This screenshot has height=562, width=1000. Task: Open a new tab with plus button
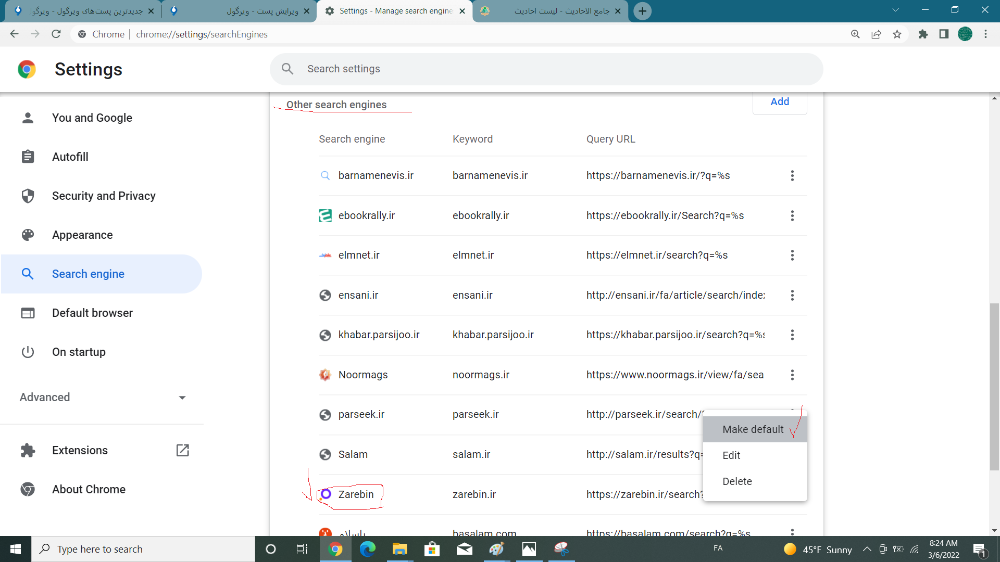click(642, 11)
